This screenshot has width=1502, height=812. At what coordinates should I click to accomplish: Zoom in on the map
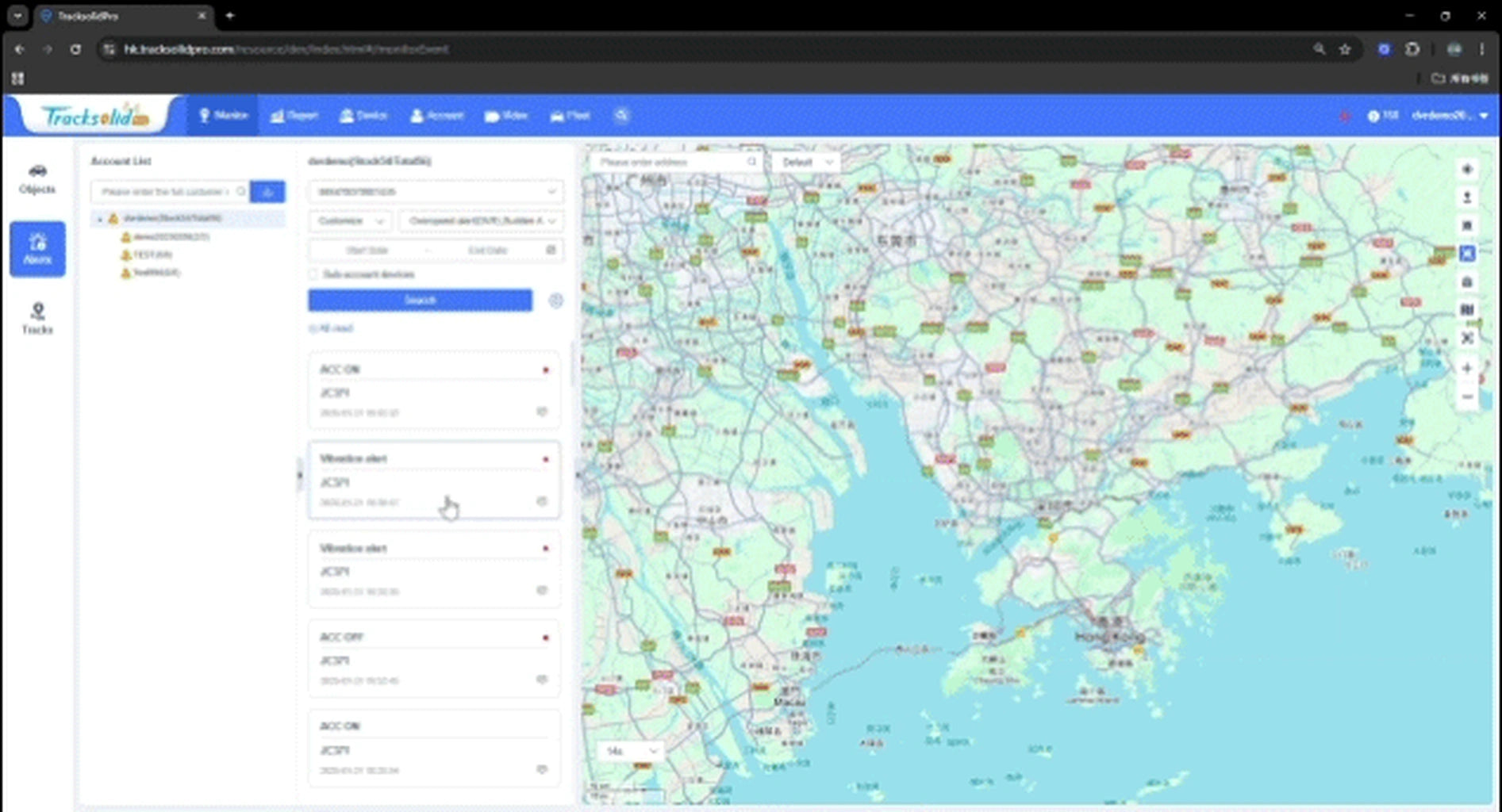tap(1467, 368)
